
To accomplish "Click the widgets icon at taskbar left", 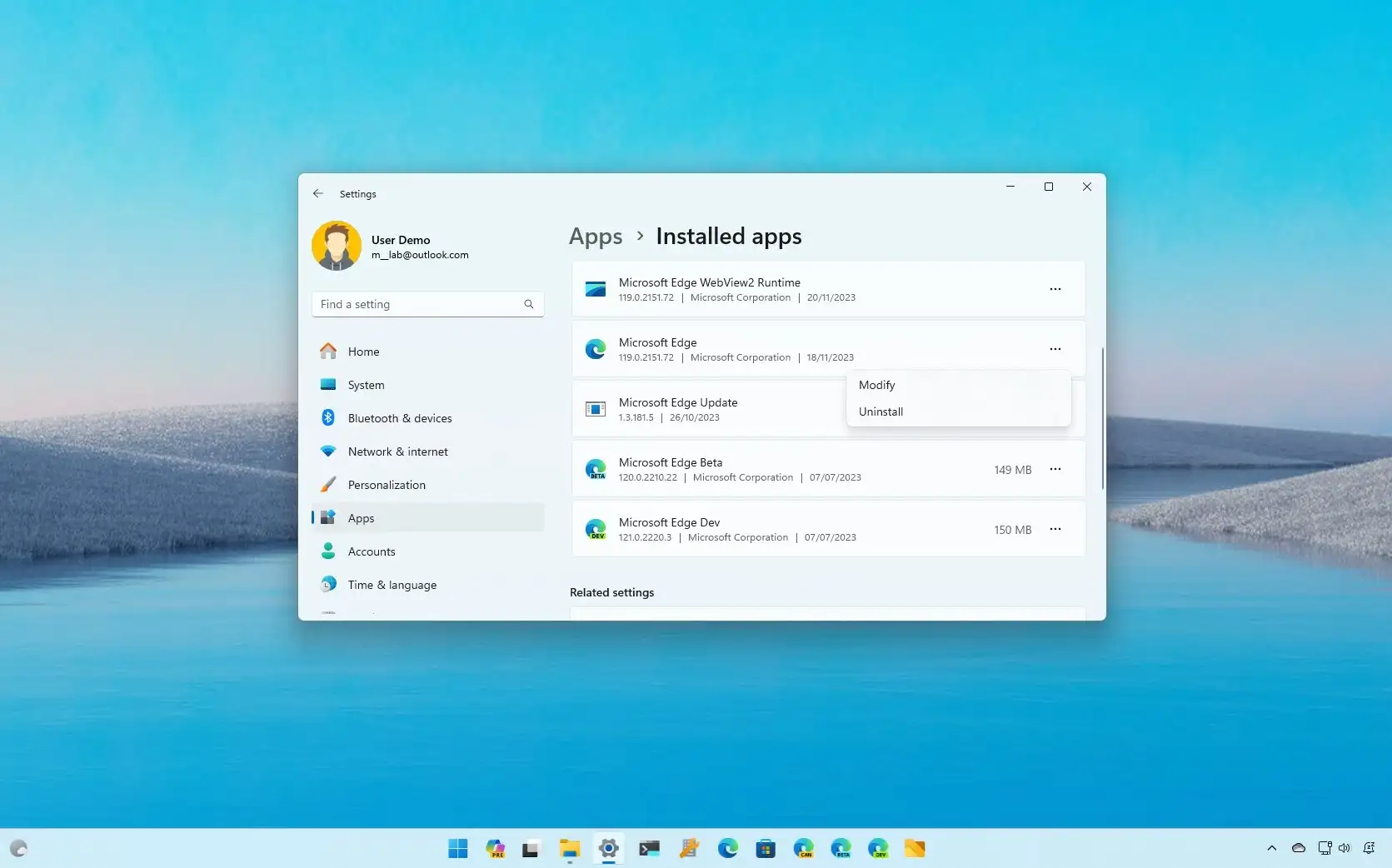I will click(x=19, y=849).
